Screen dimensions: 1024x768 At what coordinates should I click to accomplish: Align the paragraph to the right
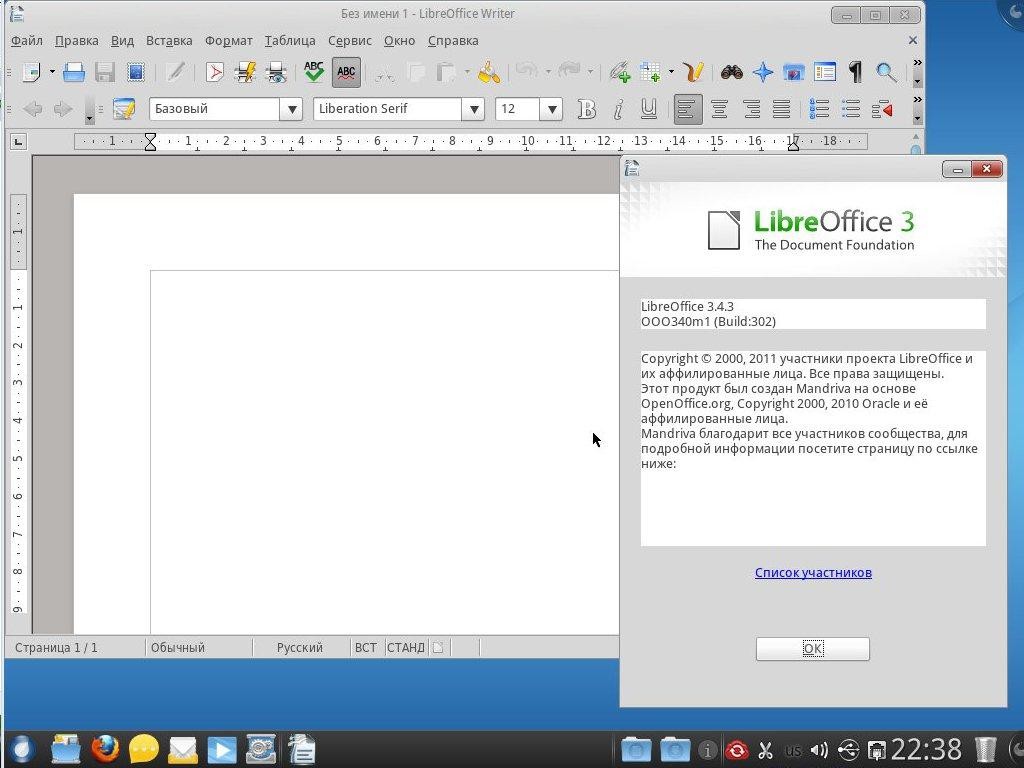751,109
